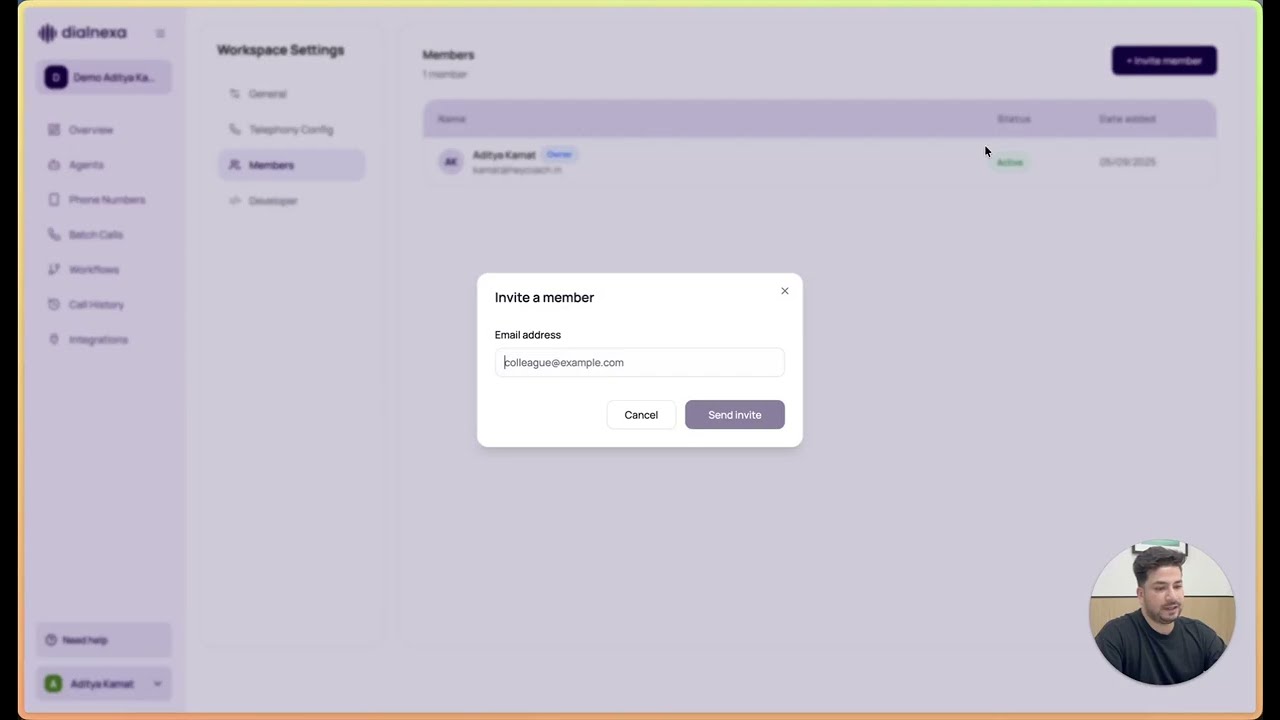This screenshot has width=1280, height=720.
Task: Click the Developer code icon
Action: tap(235, 201)
